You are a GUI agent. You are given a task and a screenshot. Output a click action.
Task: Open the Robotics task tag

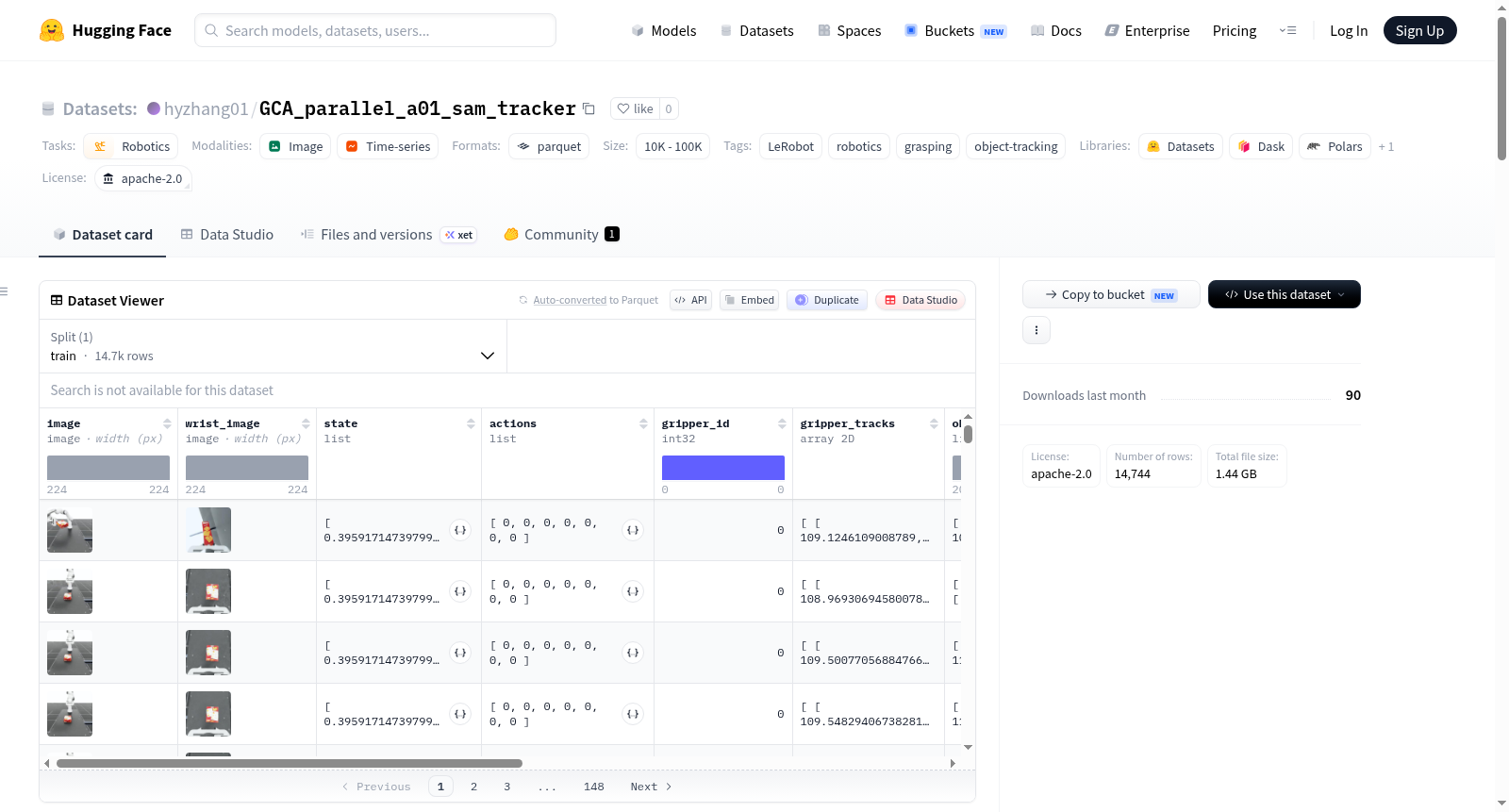coord(131,146)
